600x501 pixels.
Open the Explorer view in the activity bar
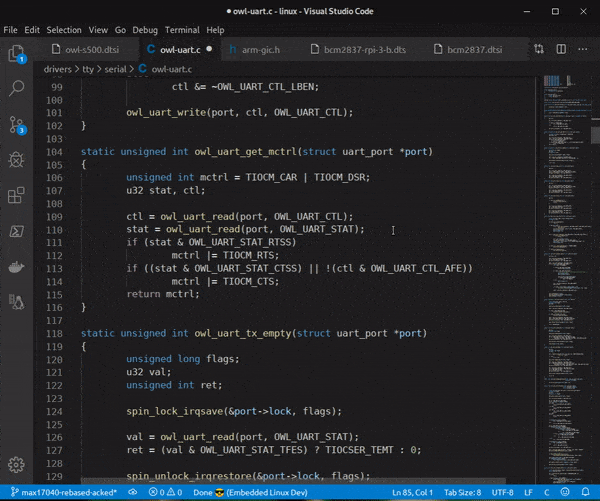16,53
